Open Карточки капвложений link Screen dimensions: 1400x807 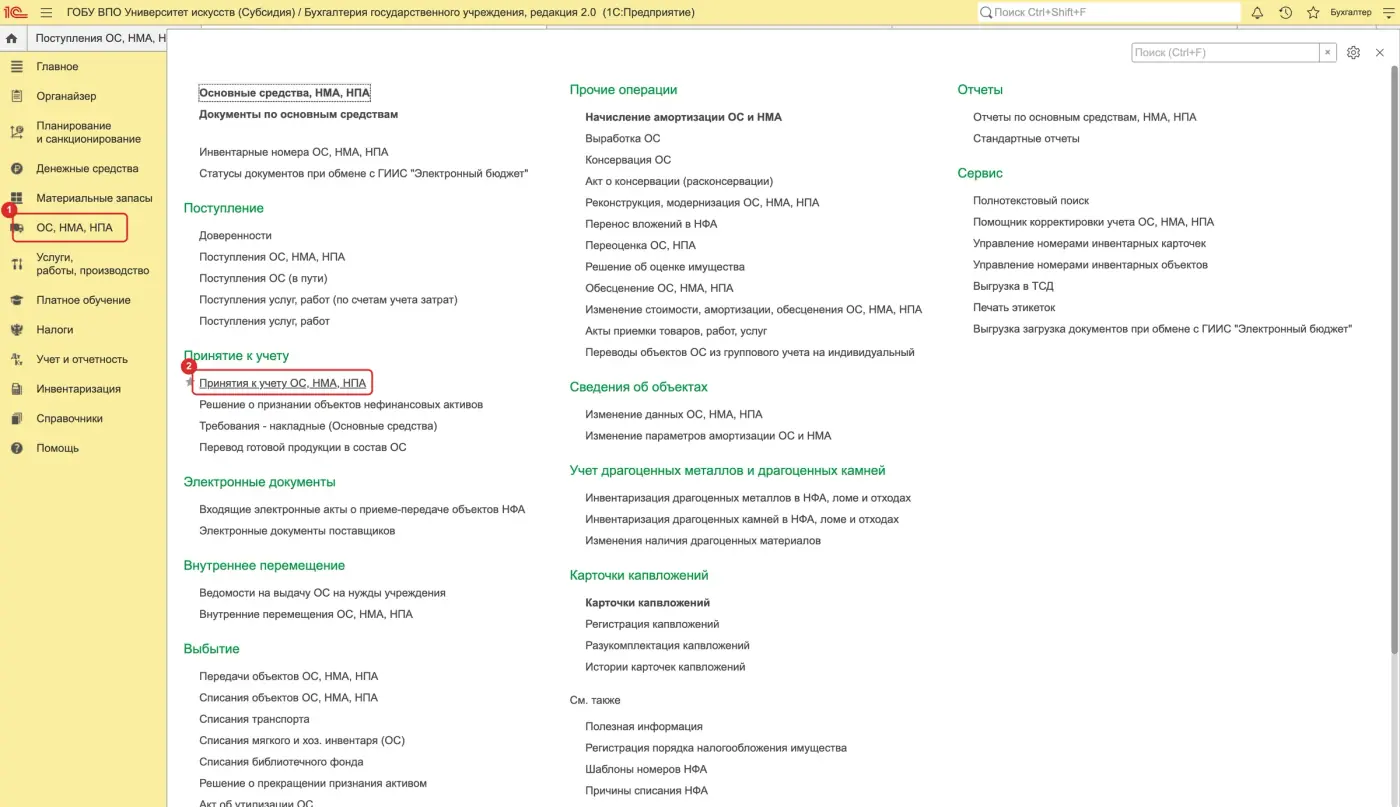pos(648,603)
